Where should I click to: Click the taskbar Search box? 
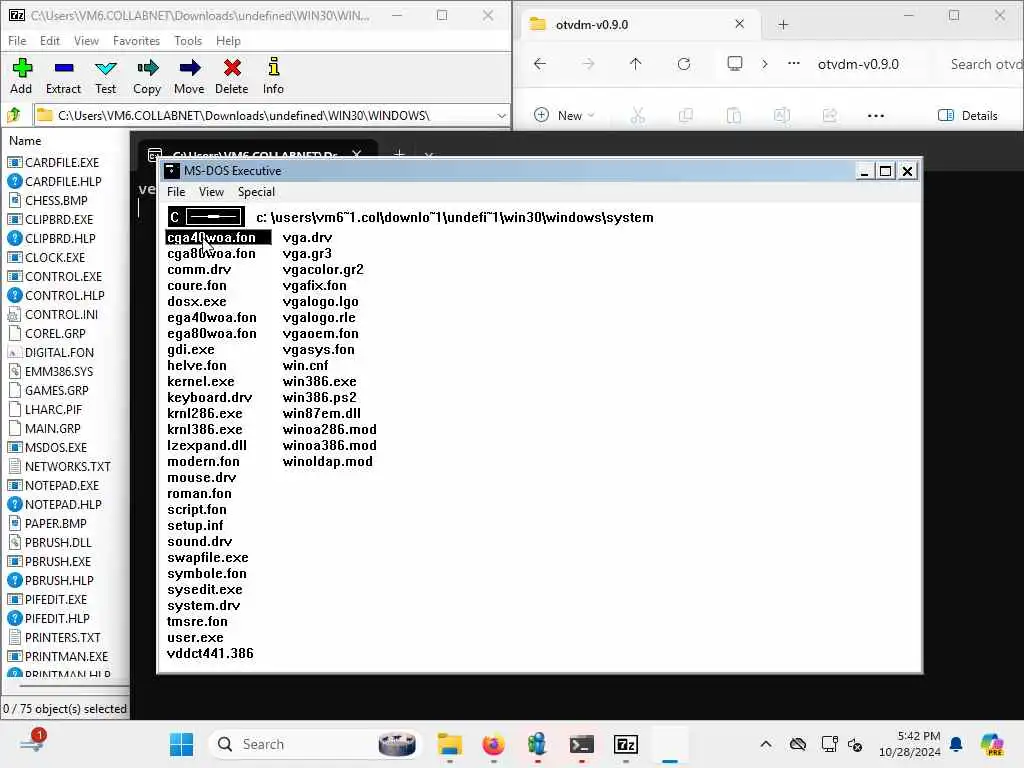tap(315, 744)
